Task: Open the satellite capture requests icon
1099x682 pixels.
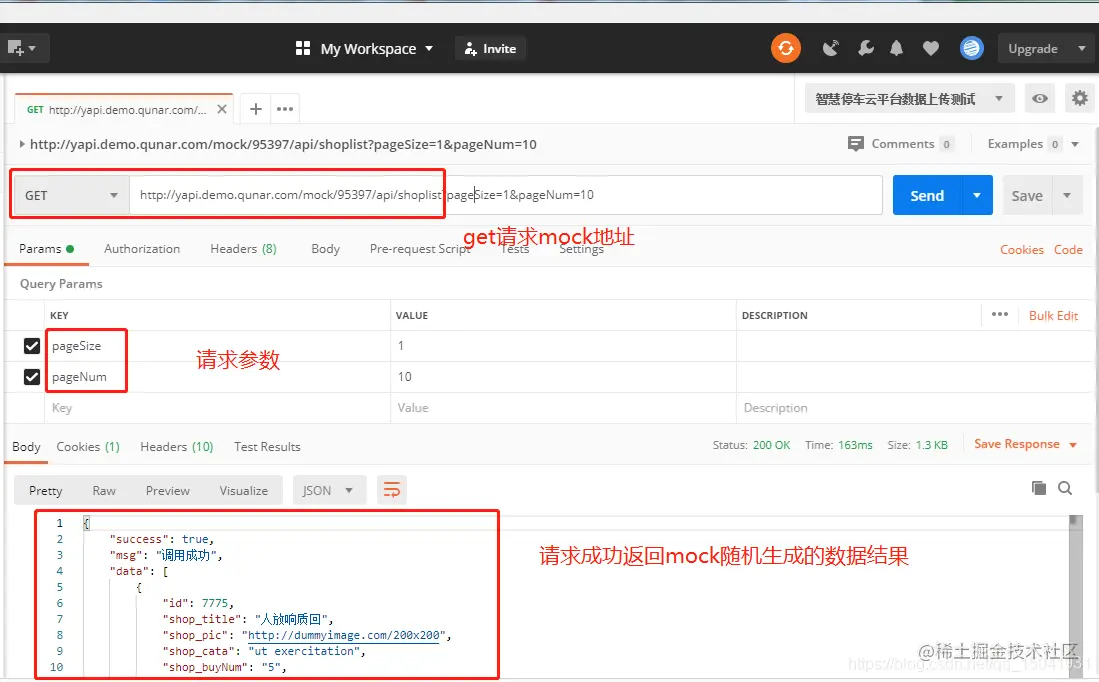Action: pyautogui.click(x=831, y=48)
